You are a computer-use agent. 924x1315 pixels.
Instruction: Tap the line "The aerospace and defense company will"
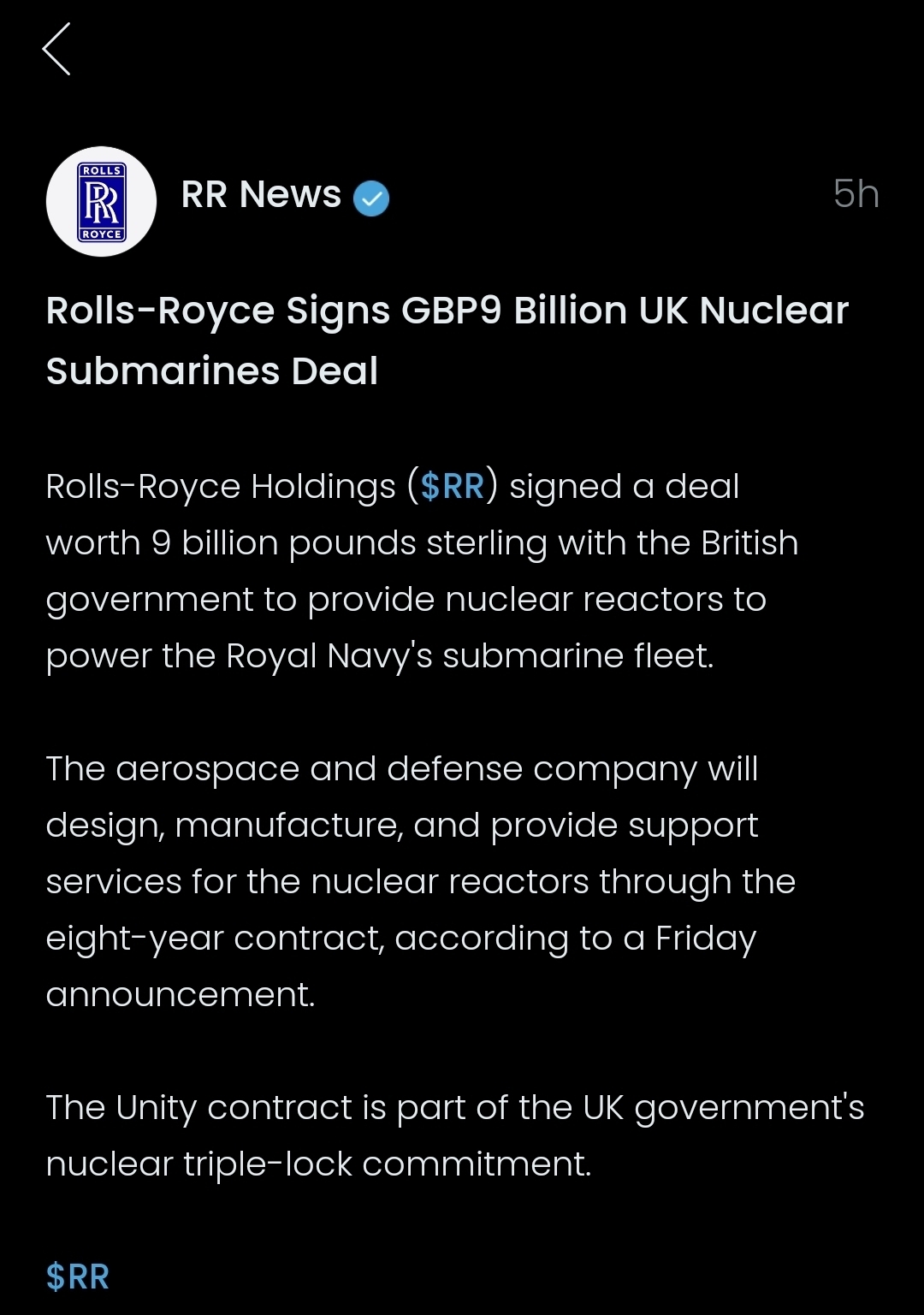pos(402,769)
